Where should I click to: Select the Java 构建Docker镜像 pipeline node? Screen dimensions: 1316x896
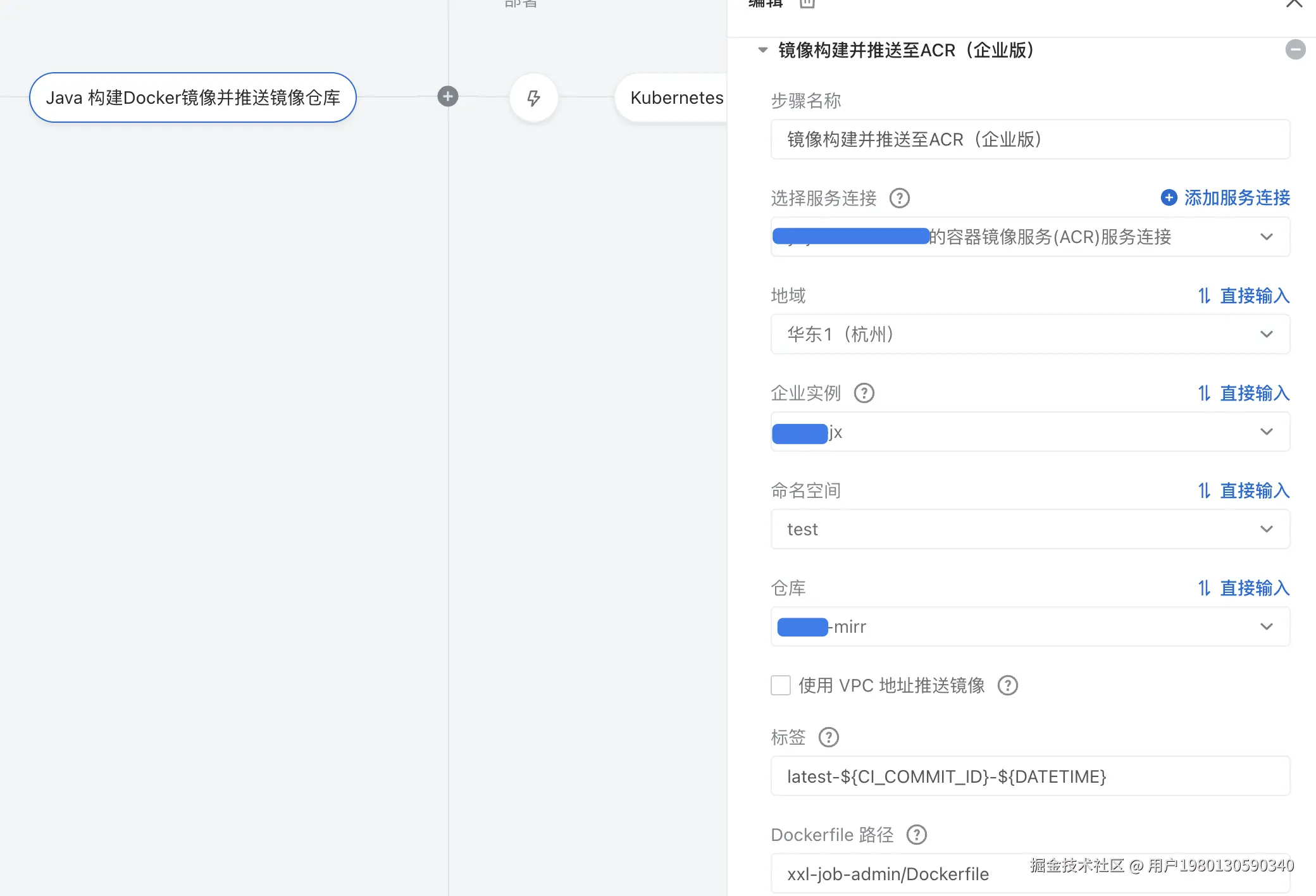click(x=192, y=97)
